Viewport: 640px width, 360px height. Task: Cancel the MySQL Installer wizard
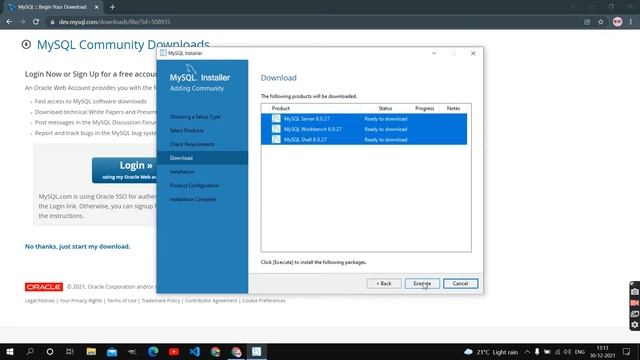pyautogui.click(x=460, y=283)
